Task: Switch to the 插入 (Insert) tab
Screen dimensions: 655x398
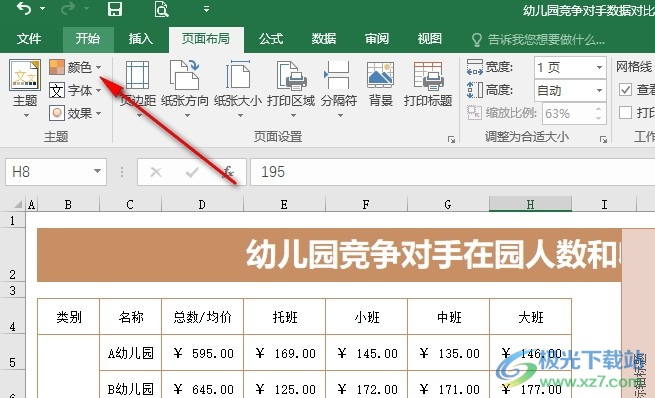Action: pyautogui.click(x=141, y=39)
